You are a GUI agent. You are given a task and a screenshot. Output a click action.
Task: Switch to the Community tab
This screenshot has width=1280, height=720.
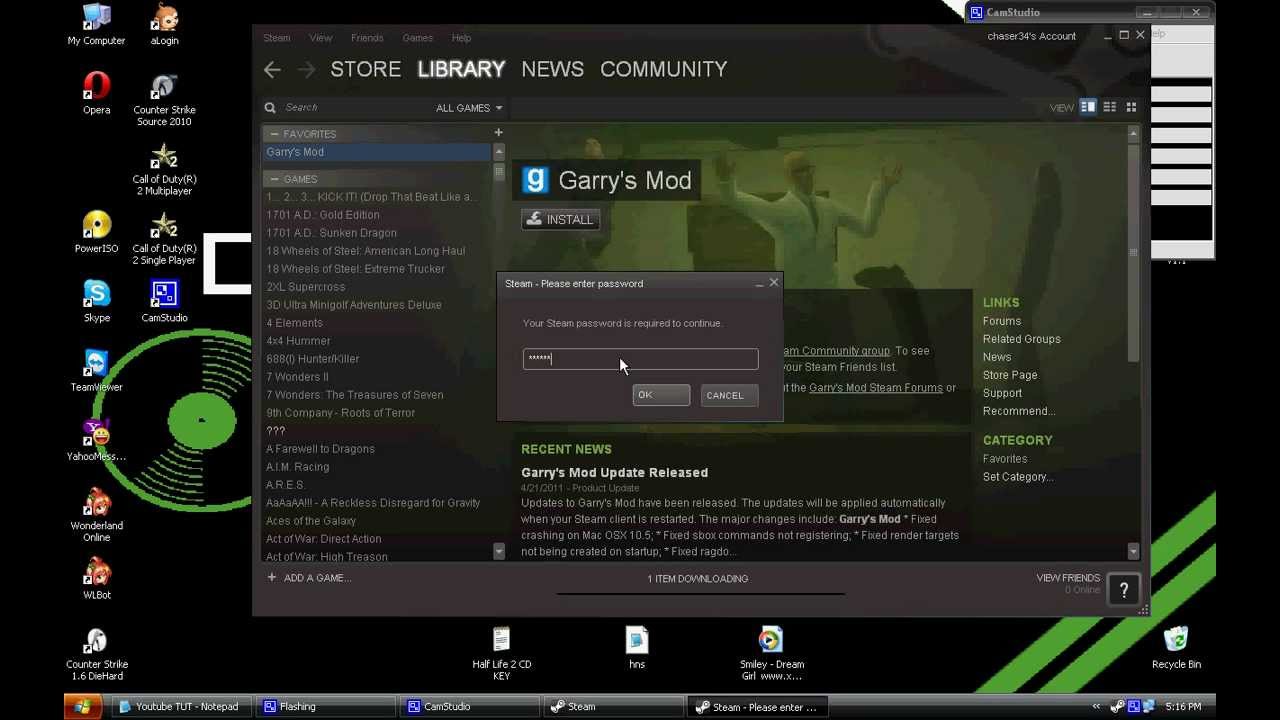tap(664, 69)
